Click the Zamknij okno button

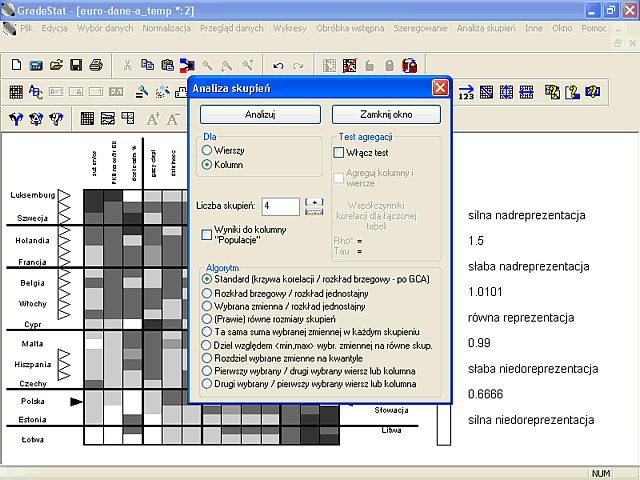[386, 114]
